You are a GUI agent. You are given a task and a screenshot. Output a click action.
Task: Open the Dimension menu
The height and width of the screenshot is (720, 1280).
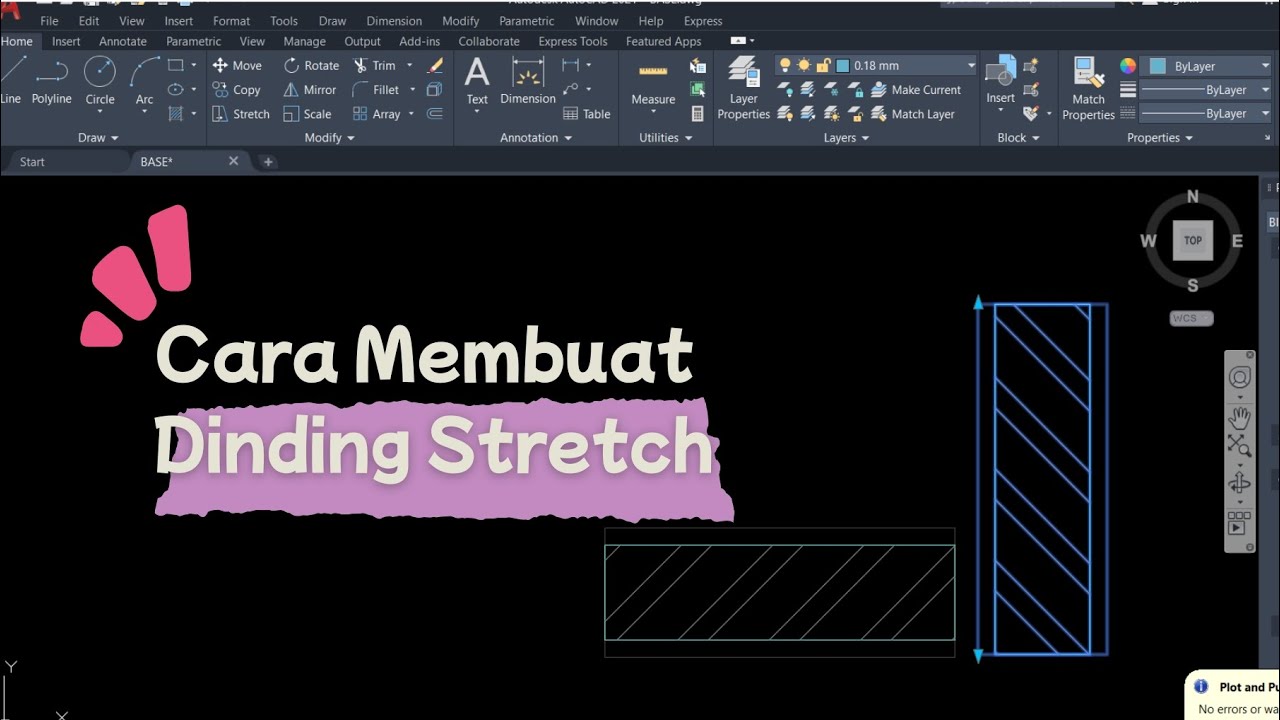pos(394,21)
